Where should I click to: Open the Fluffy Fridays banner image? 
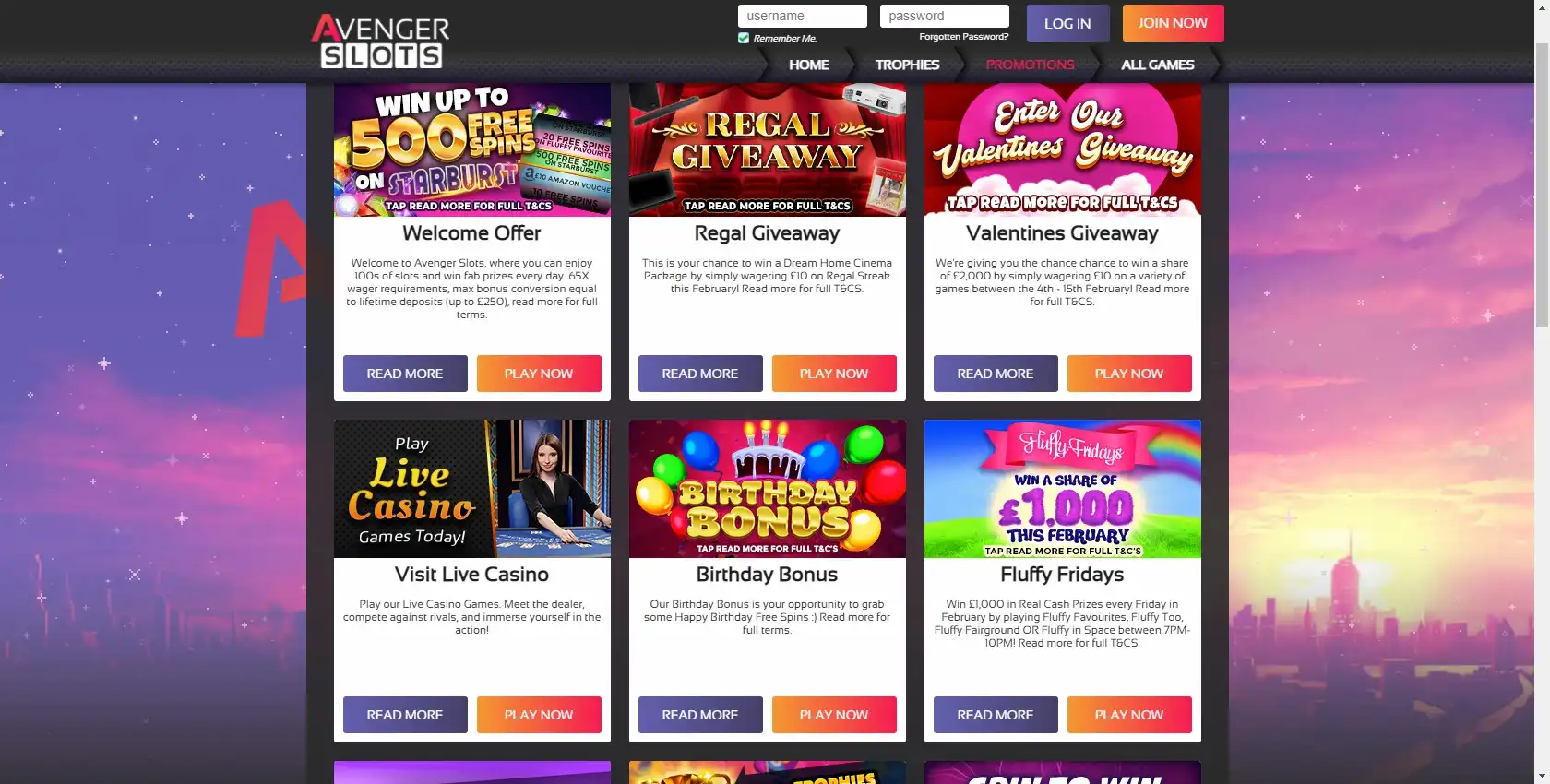coord(1063,489)
